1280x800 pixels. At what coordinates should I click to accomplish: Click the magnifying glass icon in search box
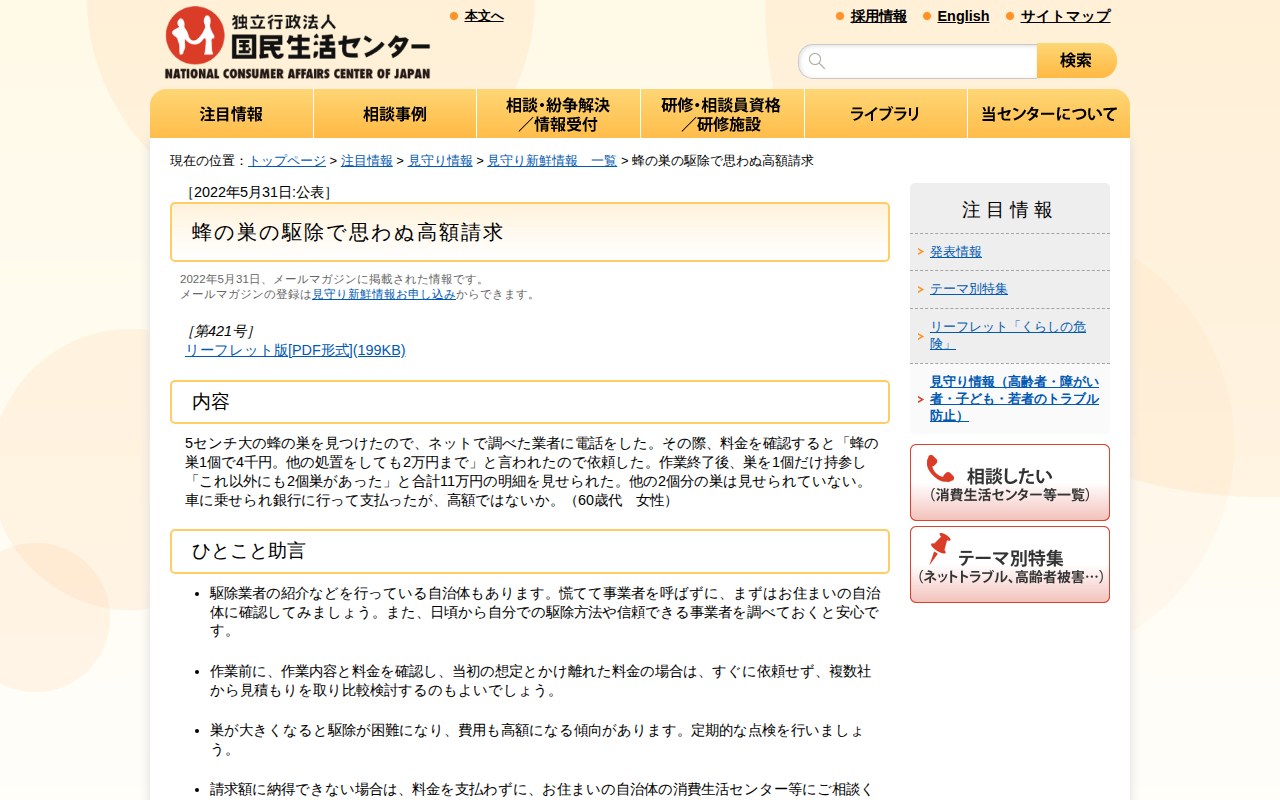(x=817, y=61)
